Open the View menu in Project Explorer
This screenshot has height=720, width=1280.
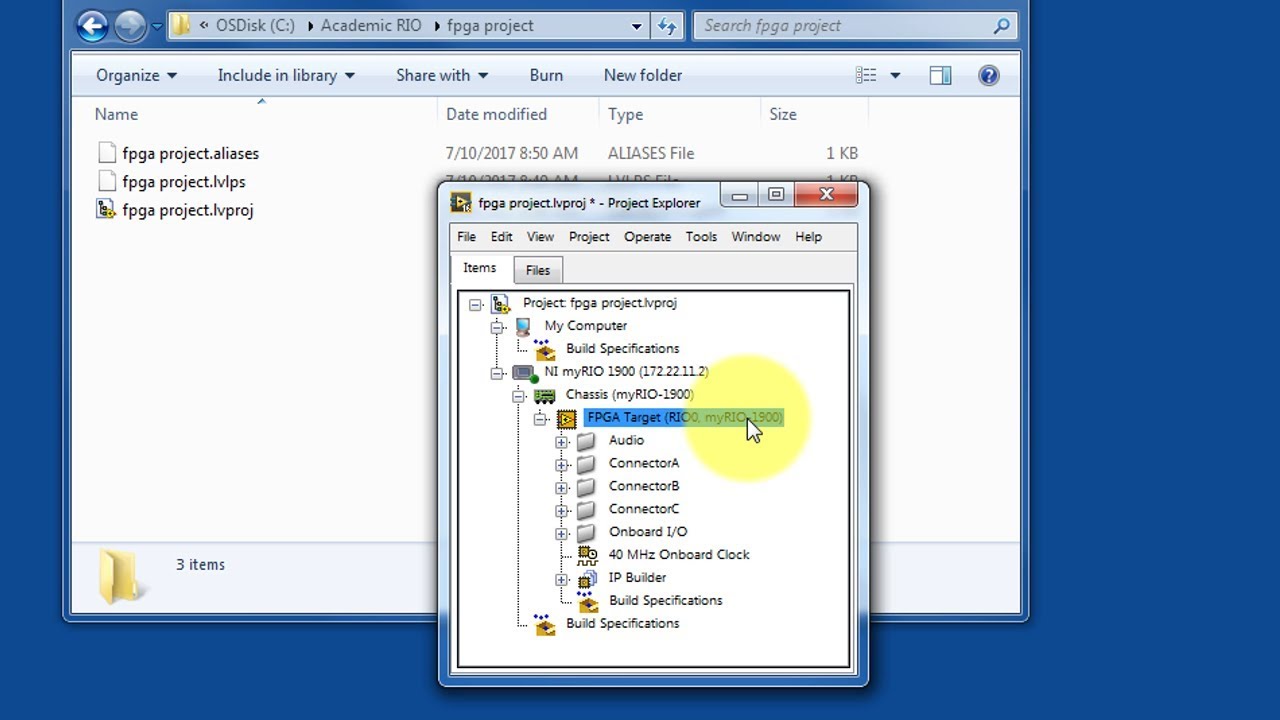click(540, 237)
